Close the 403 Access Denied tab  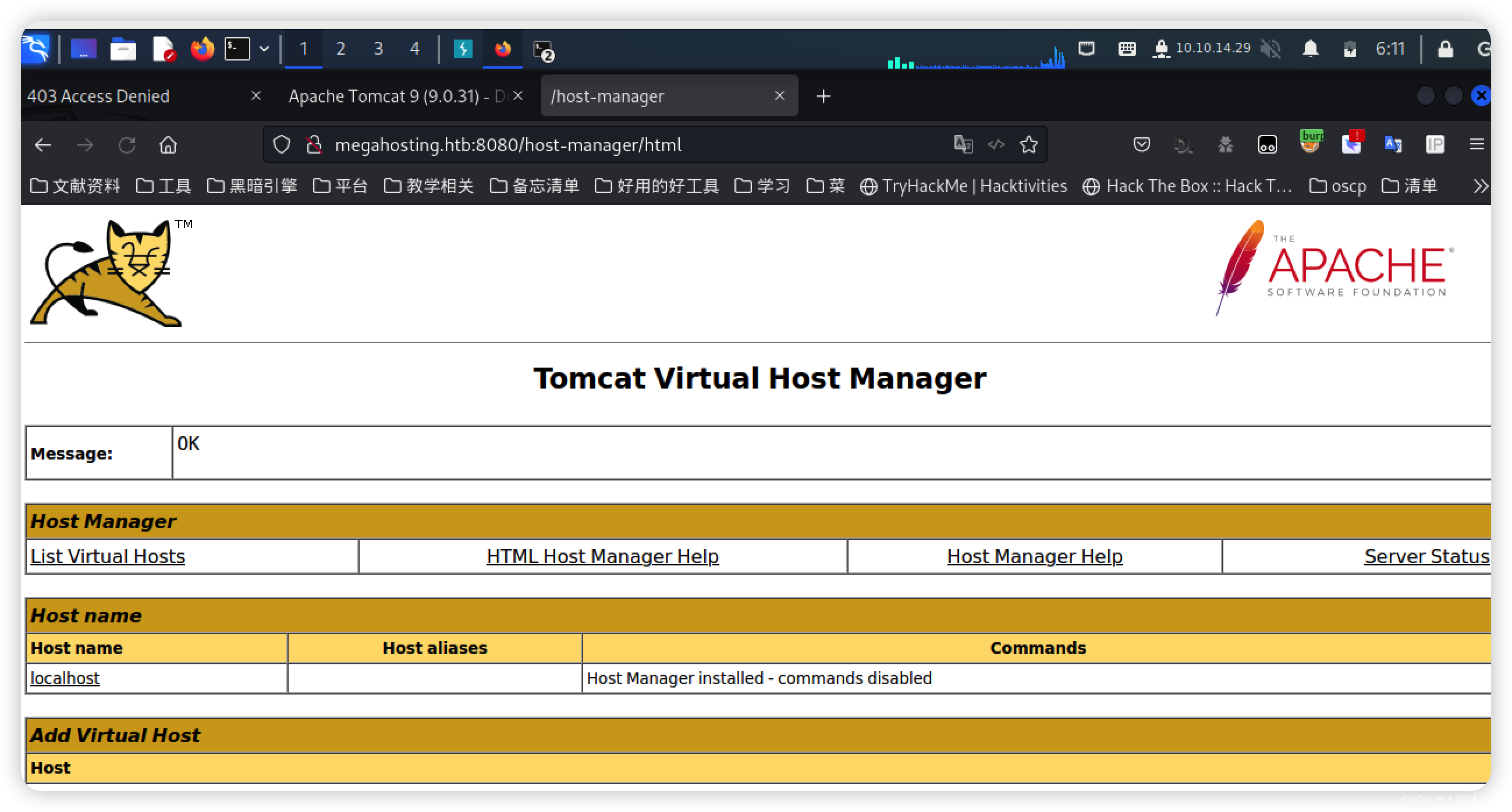point(256,95)
